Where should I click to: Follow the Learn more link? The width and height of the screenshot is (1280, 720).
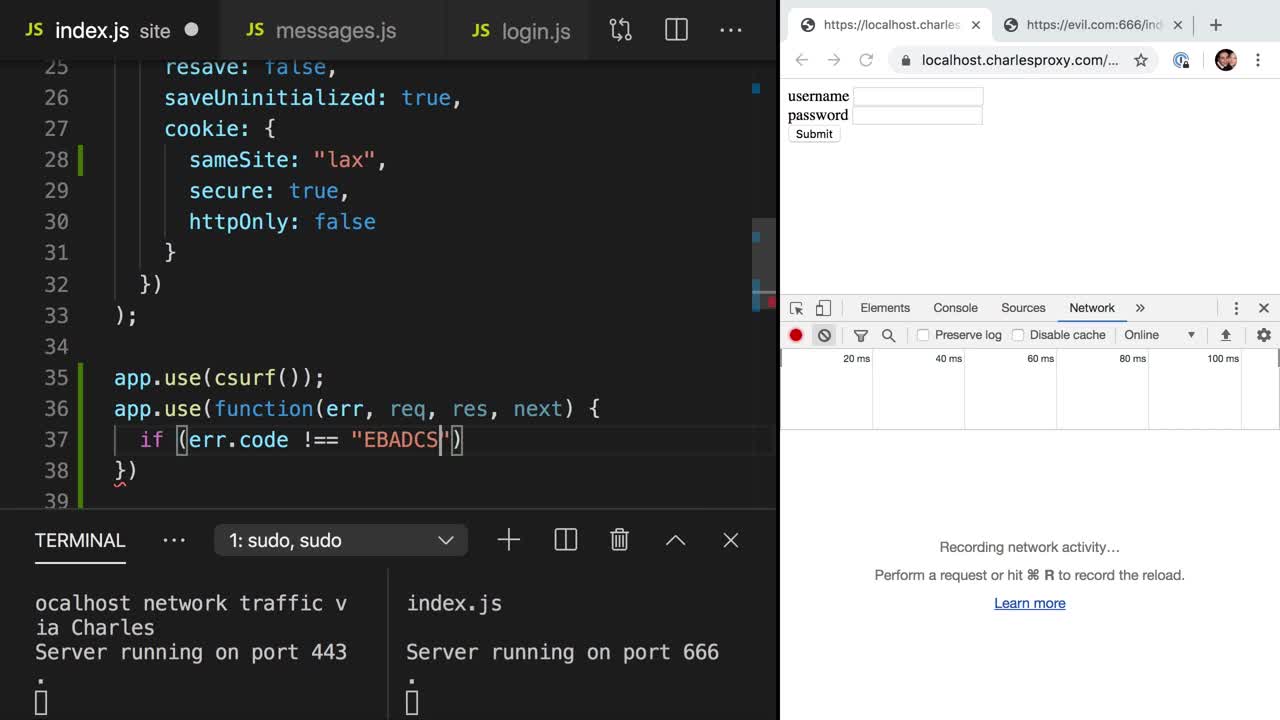click(x=1029, y=603)
